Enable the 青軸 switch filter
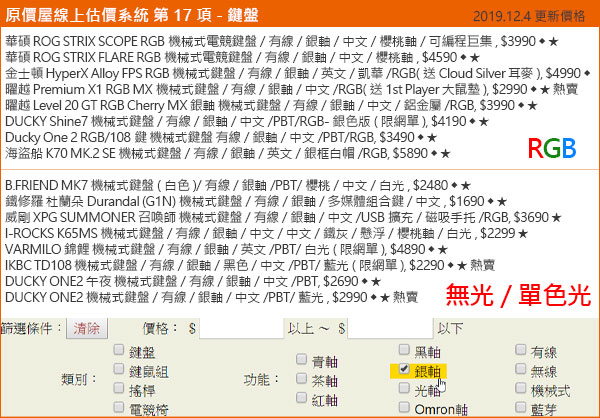This screenshot has height=418, width=600. tap(302, 359)
